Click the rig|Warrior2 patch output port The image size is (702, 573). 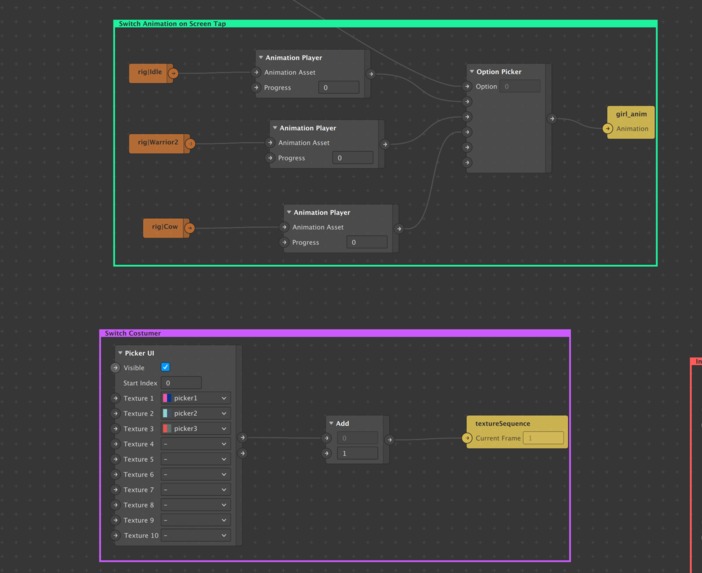pyautogui.click(x=190, y=144)
